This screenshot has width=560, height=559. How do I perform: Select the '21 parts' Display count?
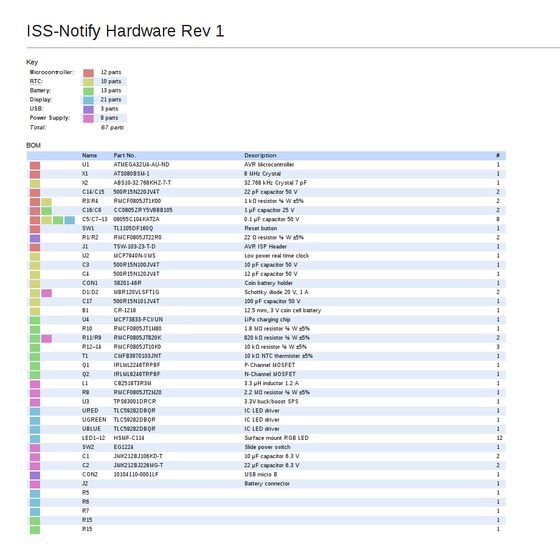tap(111, 100)
